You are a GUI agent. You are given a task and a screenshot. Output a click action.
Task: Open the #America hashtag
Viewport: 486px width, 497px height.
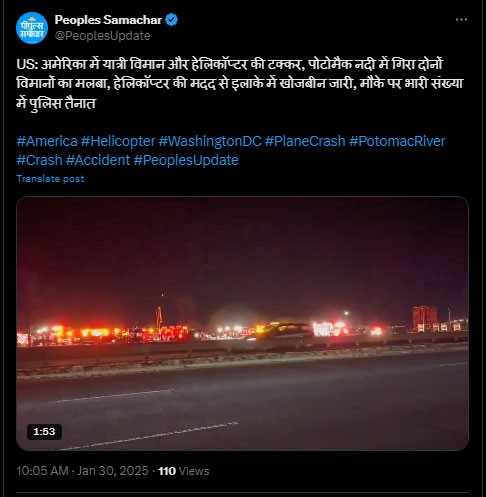pyautogui.click(x=47, y=141)
